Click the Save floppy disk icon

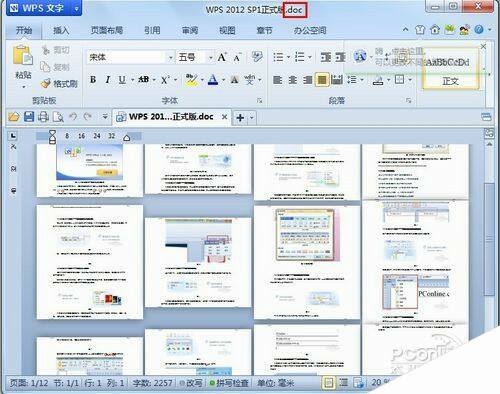[x=29, y=117]
